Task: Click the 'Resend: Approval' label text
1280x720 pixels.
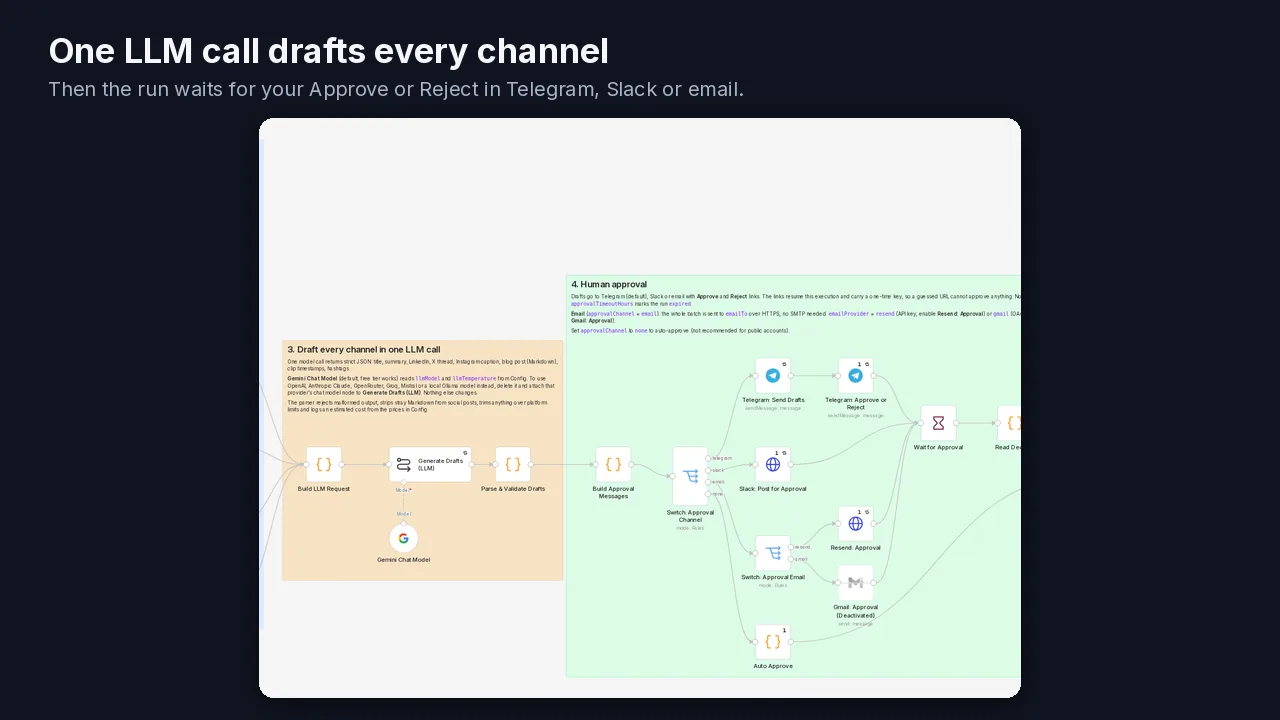Action: (x=855, y=548)
